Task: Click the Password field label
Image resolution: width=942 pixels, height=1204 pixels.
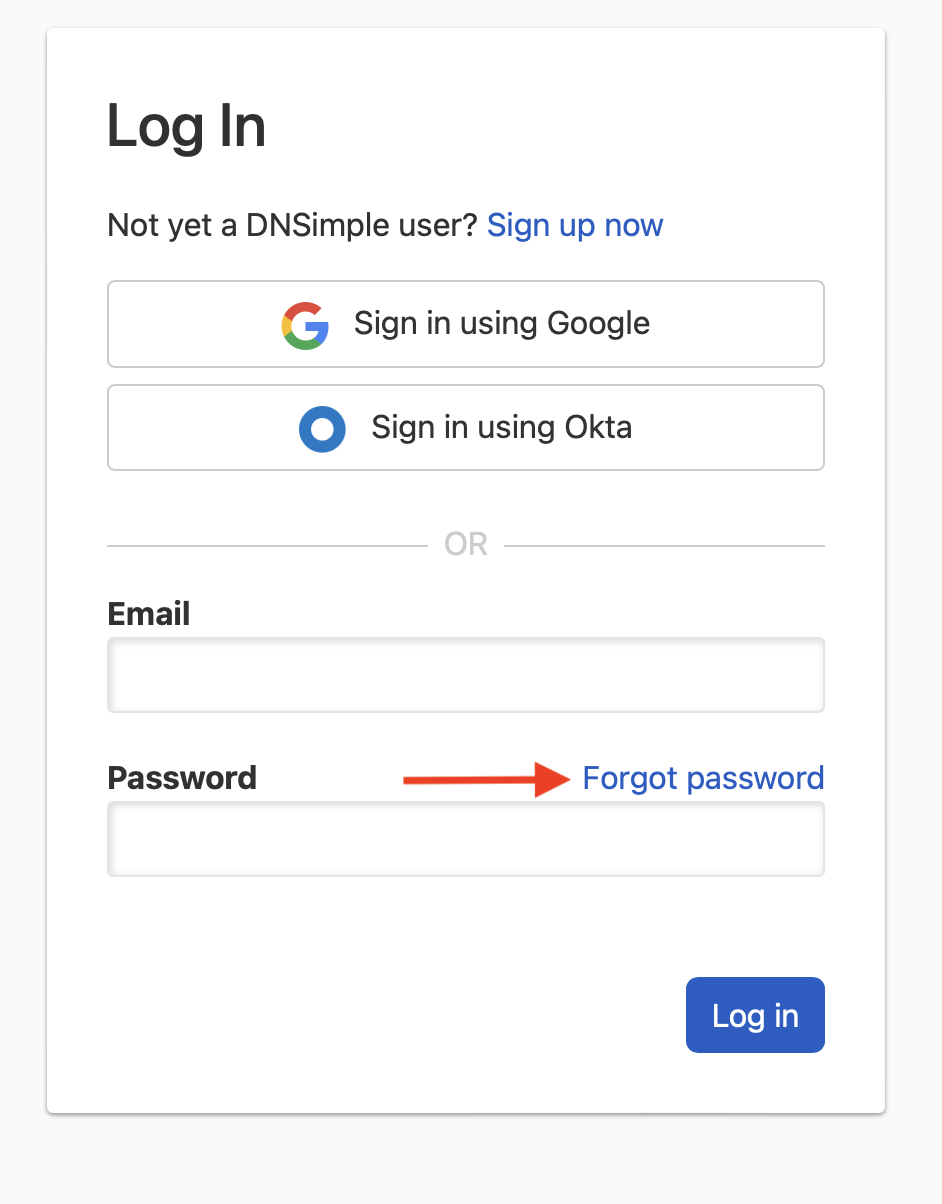Action: tap(182, 778)
